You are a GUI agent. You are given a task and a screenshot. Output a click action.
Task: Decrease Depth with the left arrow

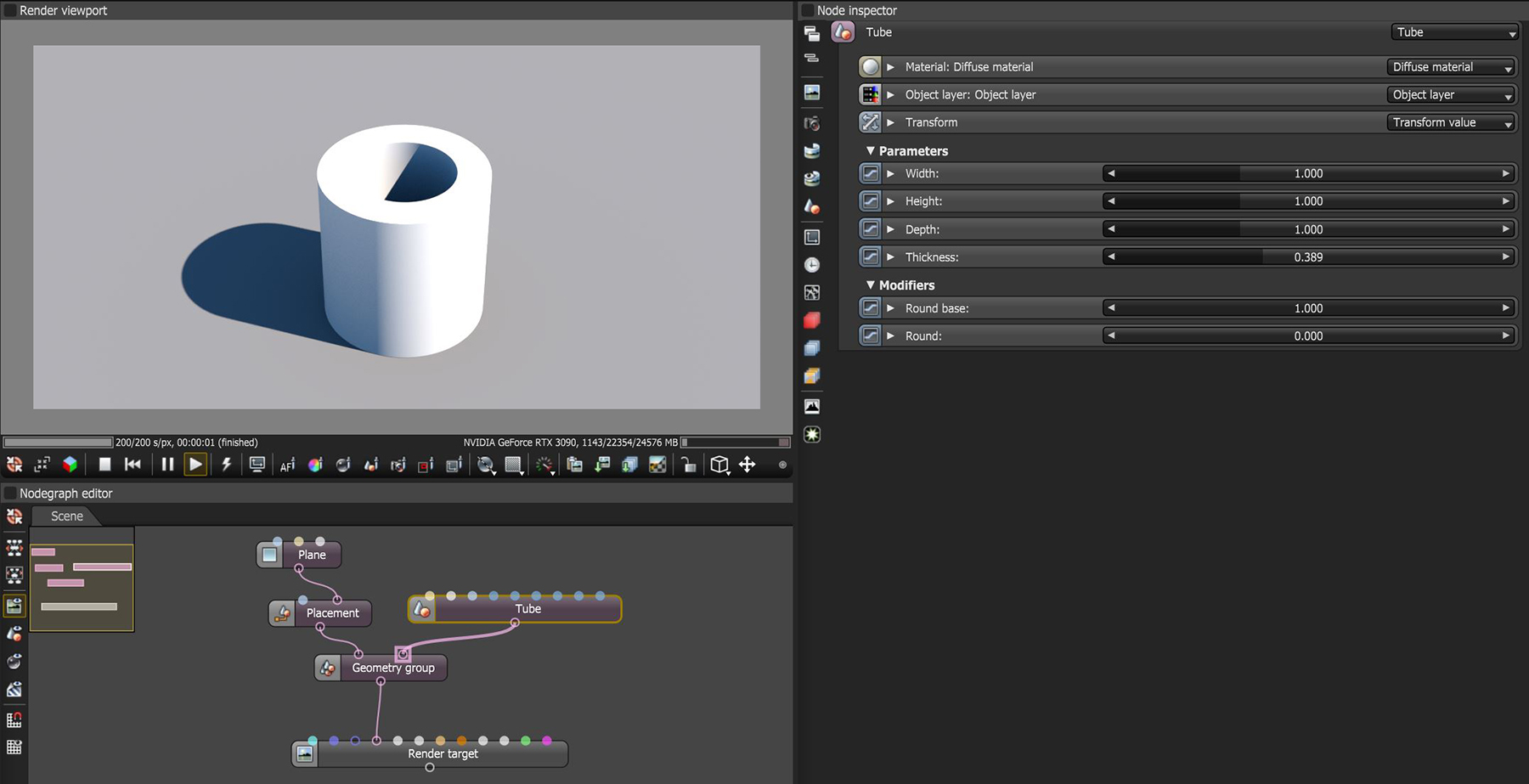click(x=1110, y=229)
